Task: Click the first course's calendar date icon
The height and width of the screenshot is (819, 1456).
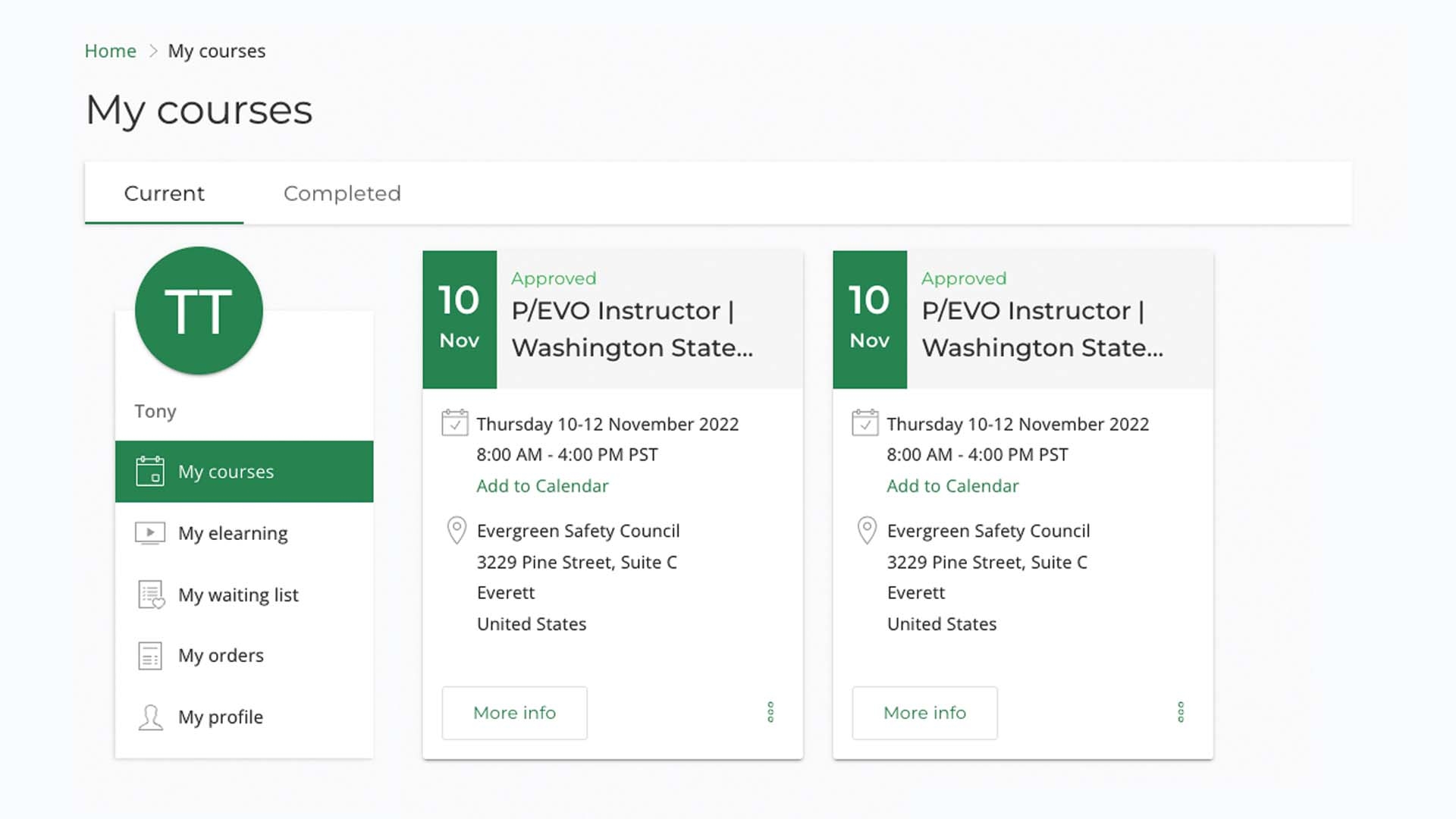Action: pos(454,423)
